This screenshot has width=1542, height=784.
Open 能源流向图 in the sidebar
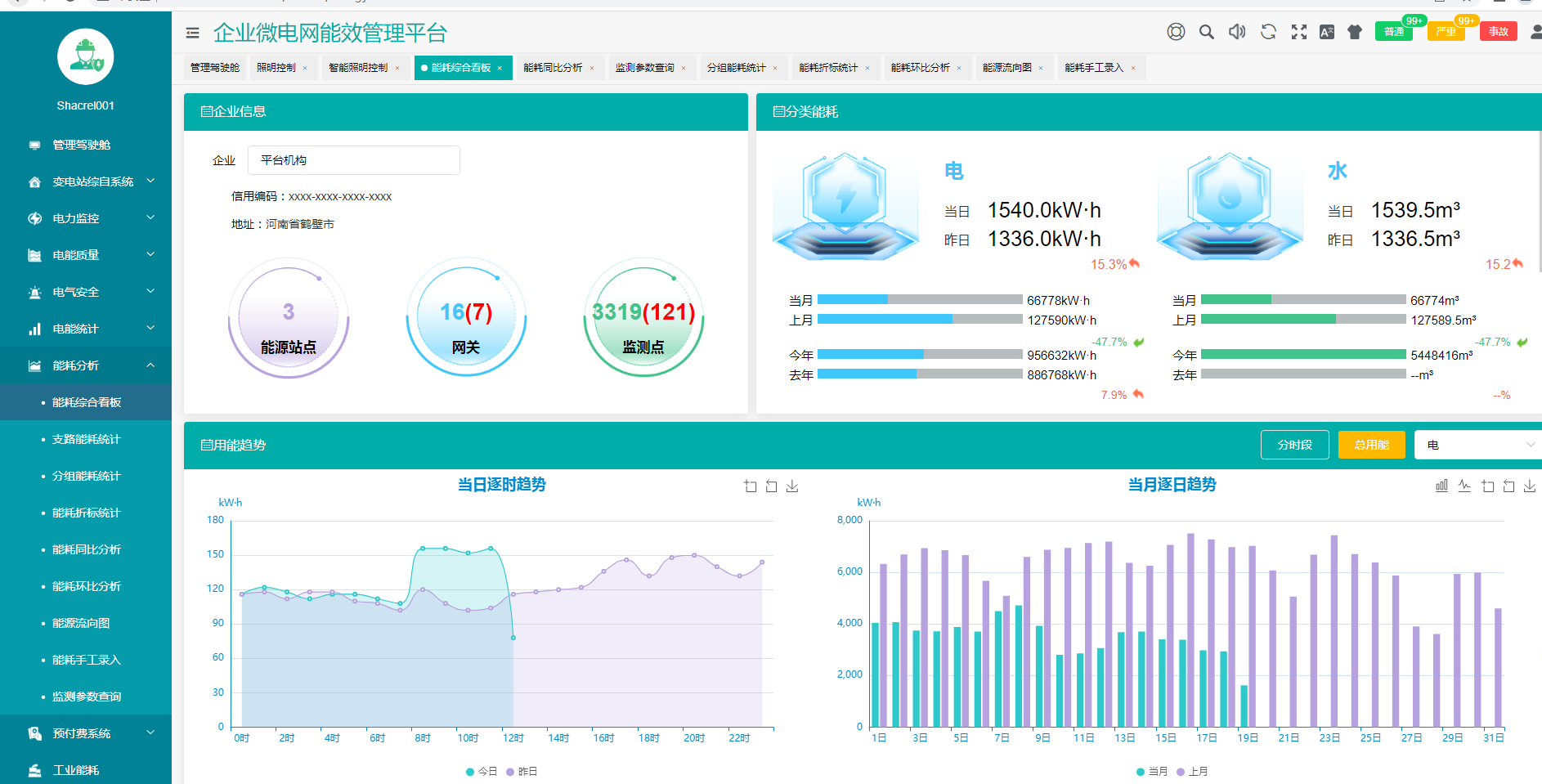pyautogui.click(x=81, y=623)
